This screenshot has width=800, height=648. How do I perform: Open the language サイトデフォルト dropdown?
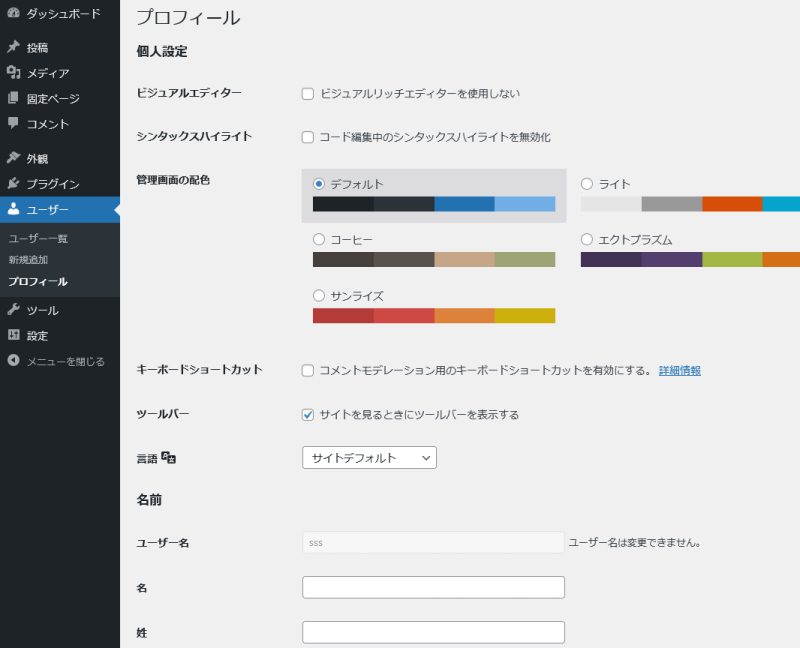tap(369, 458)
